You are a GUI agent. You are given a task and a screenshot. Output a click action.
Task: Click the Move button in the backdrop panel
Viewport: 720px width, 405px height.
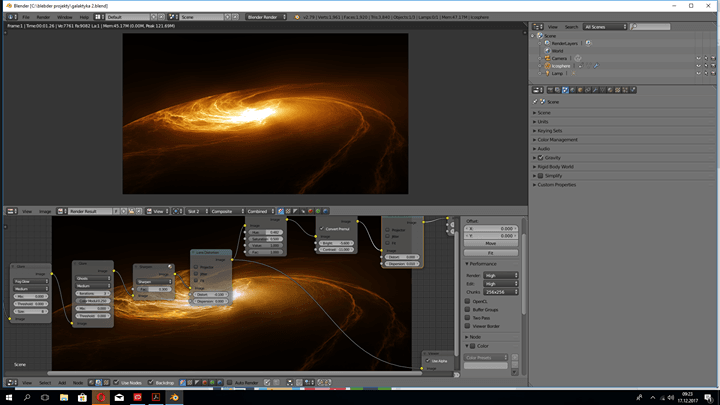click(x=491, y=243)
